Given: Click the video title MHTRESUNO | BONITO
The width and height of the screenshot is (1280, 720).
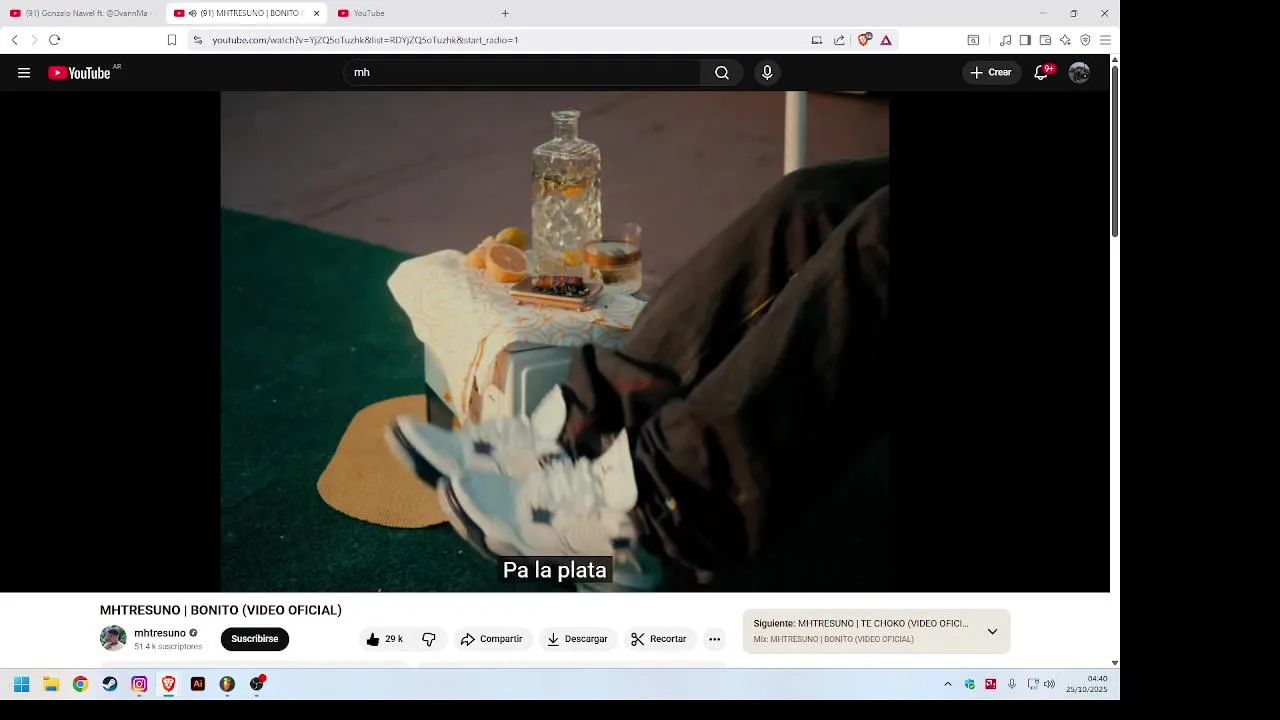Looking at the screenshot, I should click(221, 610).
